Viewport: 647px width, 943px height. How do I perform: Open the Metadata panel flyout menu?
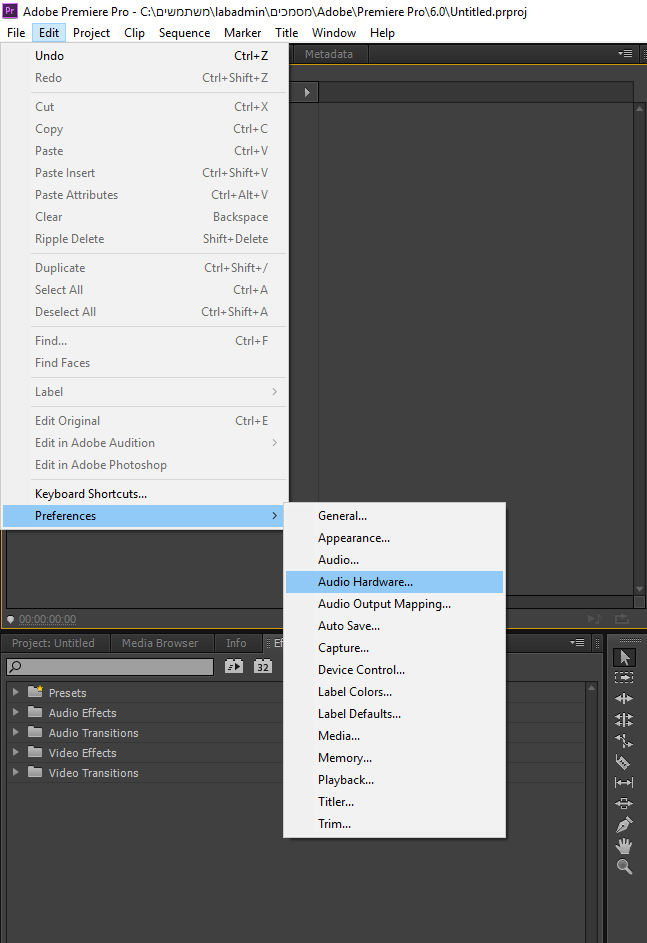(625, 54)
